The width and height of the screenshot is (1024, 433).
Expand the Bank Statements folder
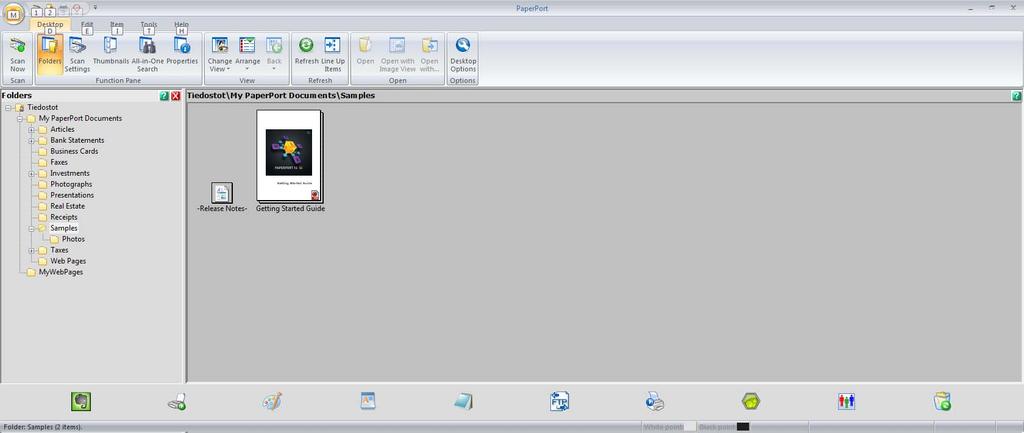(31, 140)
